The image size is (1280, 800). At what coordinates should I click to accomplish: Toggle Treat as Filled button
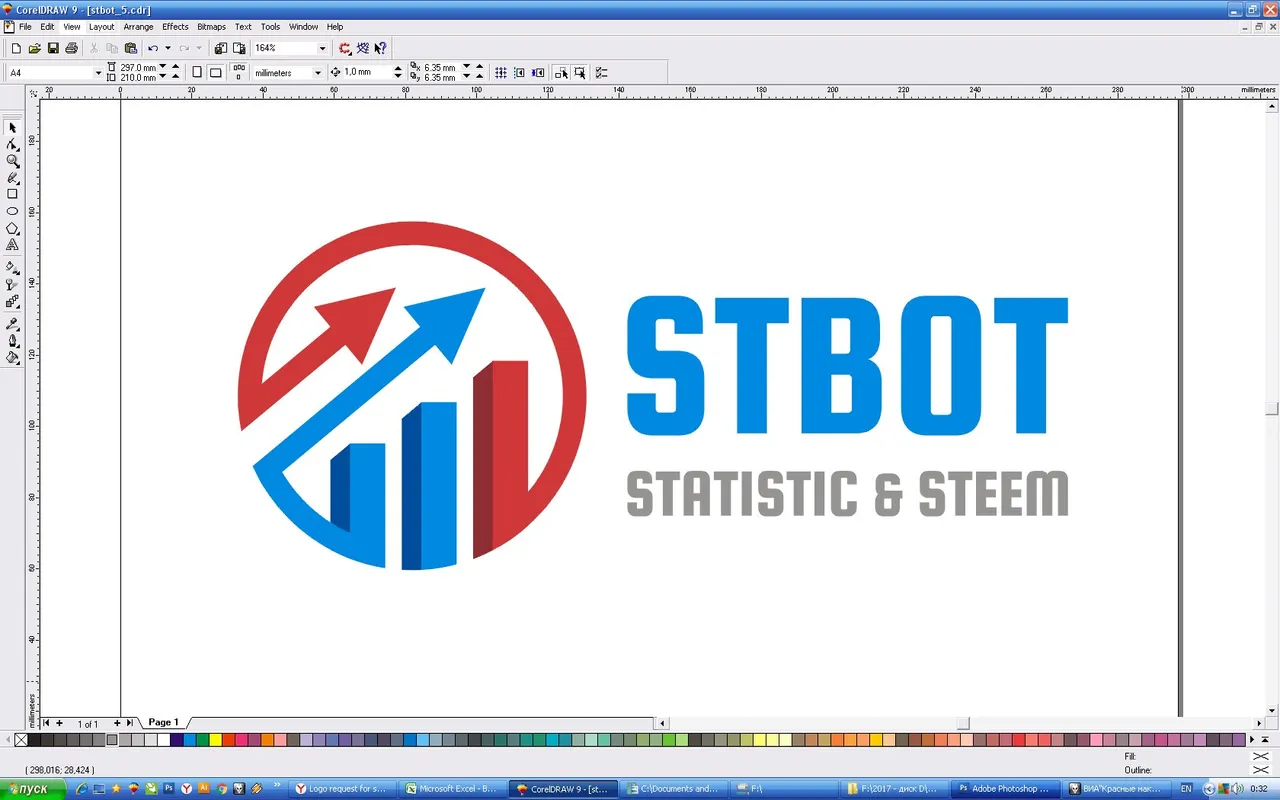pyautogui.click(x=580, y=72)
